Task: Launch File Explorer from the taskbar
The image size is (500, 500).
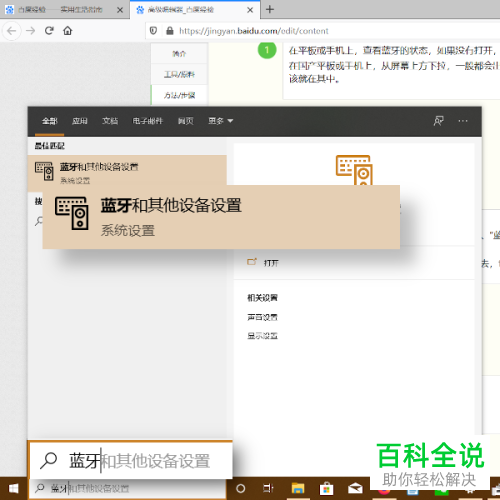Action: (298, 489)
